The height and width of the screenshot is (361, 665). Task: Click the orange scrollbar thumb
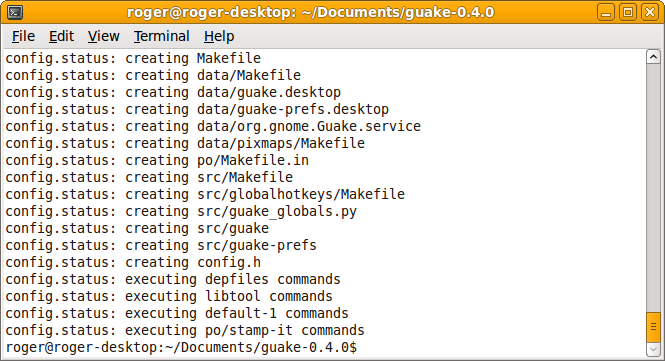pyautogui.click(x=653, y=327)
